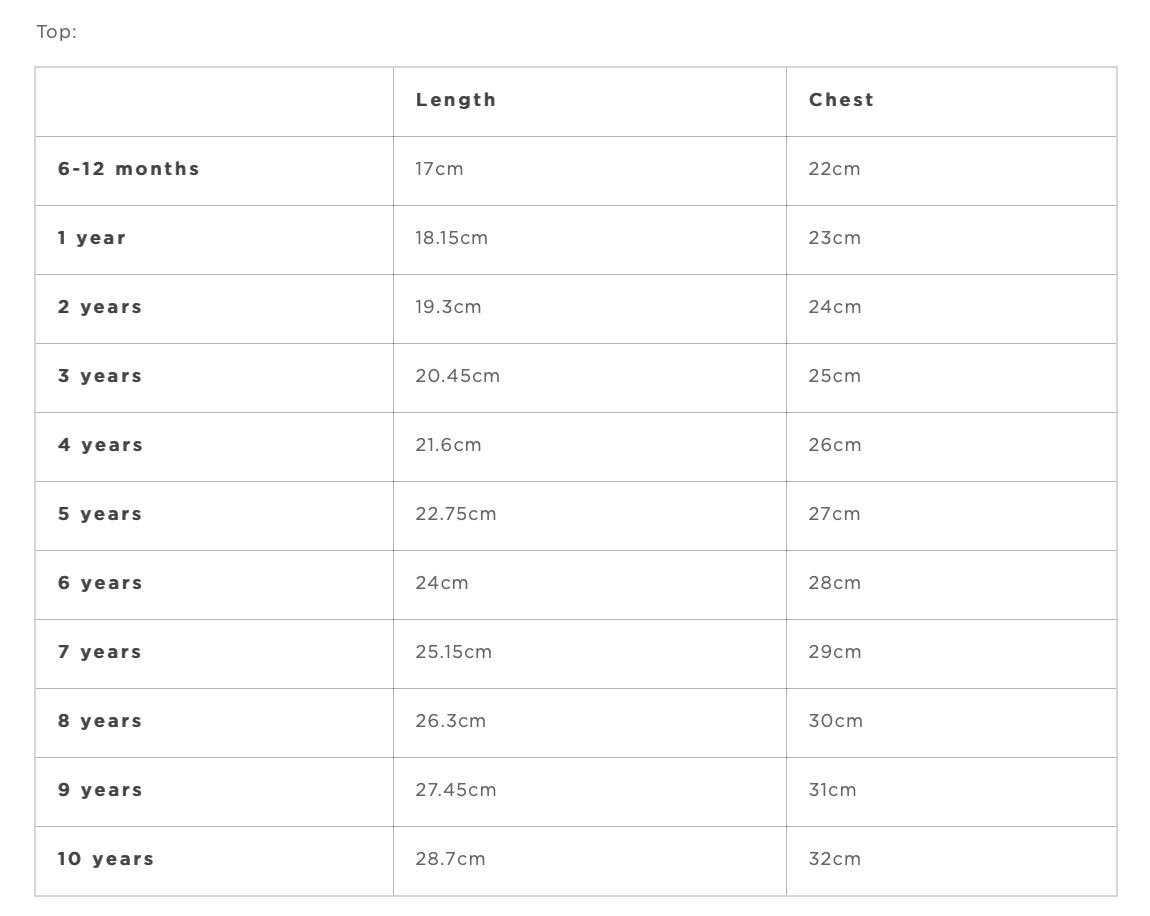Click the Chest column header
Screen dimensions: 1150x916
[841, 100]
